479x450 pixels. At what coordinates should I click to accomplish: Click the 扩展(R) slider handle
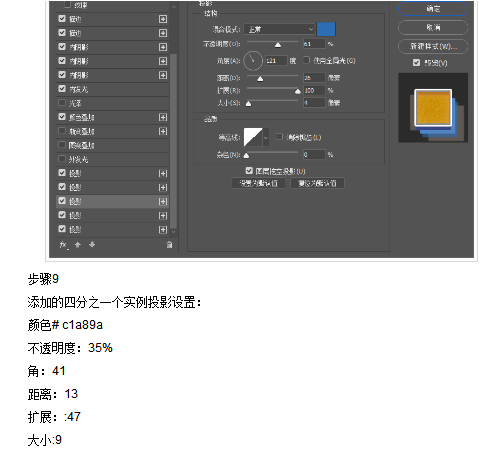click(x=298, y=91)
